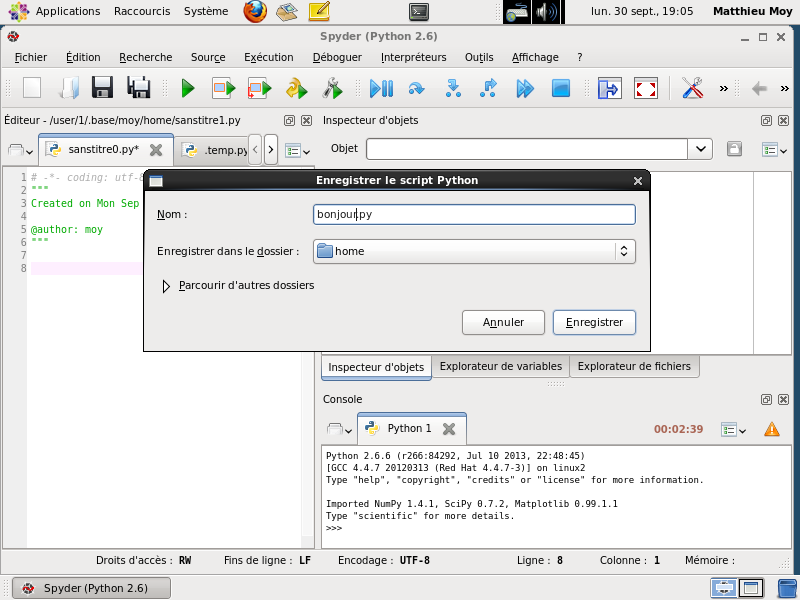Close sanstitre0.py tab
800x600 pixels.
156,150
